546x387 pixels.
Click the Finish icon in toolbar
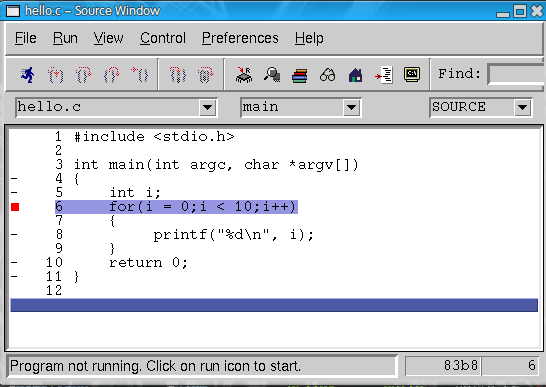pos(111,75)
